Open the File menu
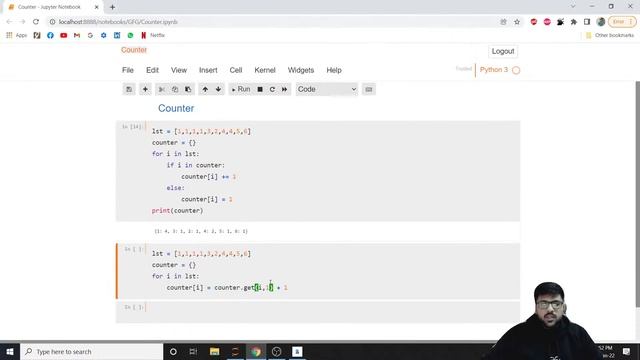 128,70
